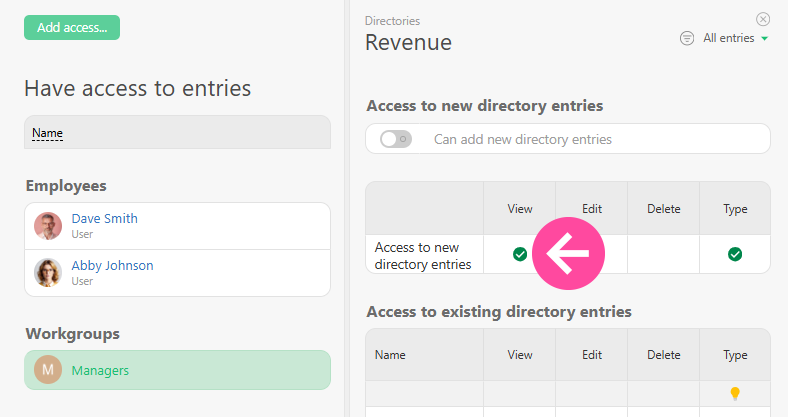Go back to Directories breadcrumb
The image size is (788, 417).
pos(392,20)
